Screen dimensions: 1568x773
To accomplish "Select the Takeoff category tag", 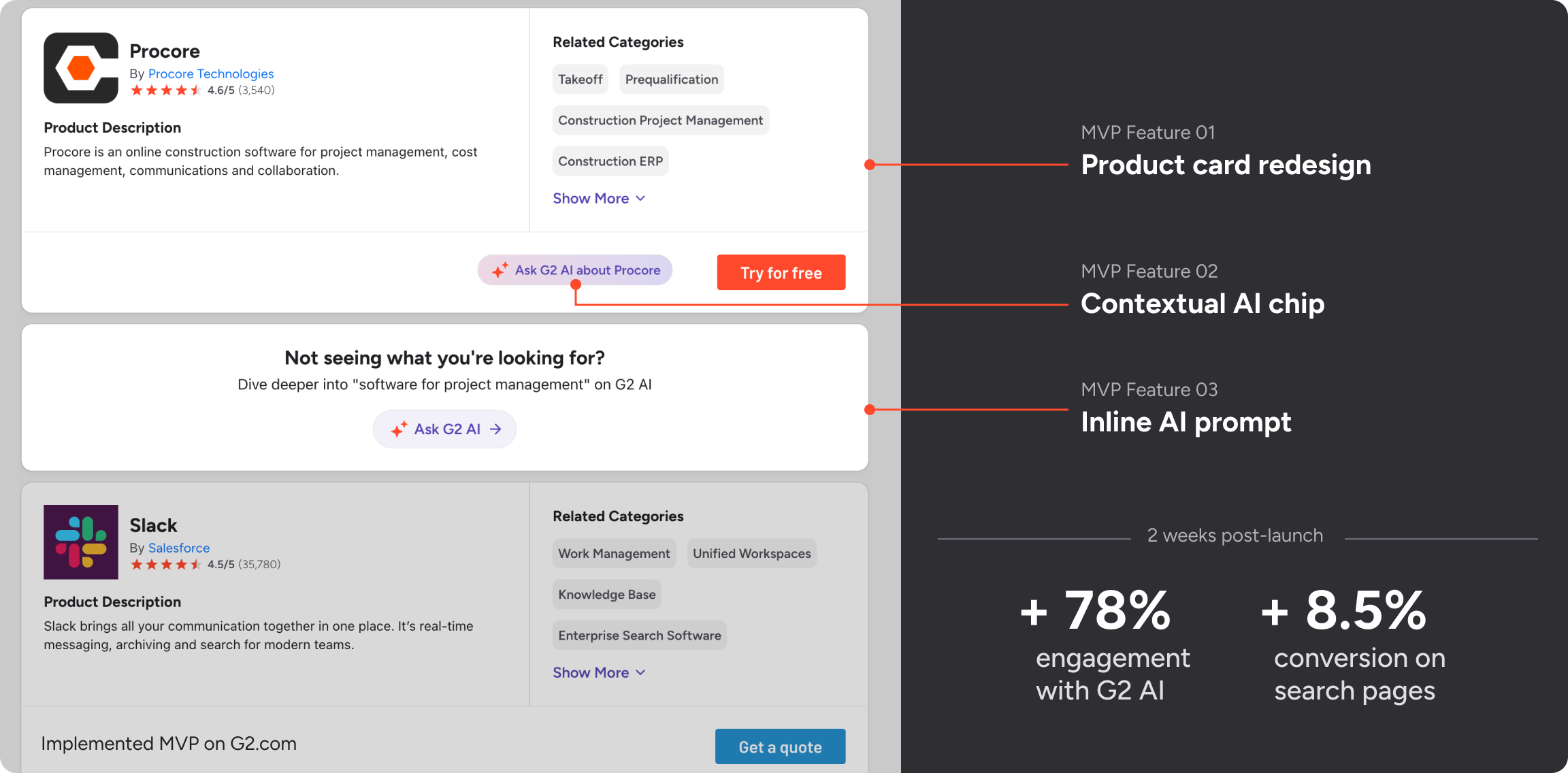I will tap(580, 80).
